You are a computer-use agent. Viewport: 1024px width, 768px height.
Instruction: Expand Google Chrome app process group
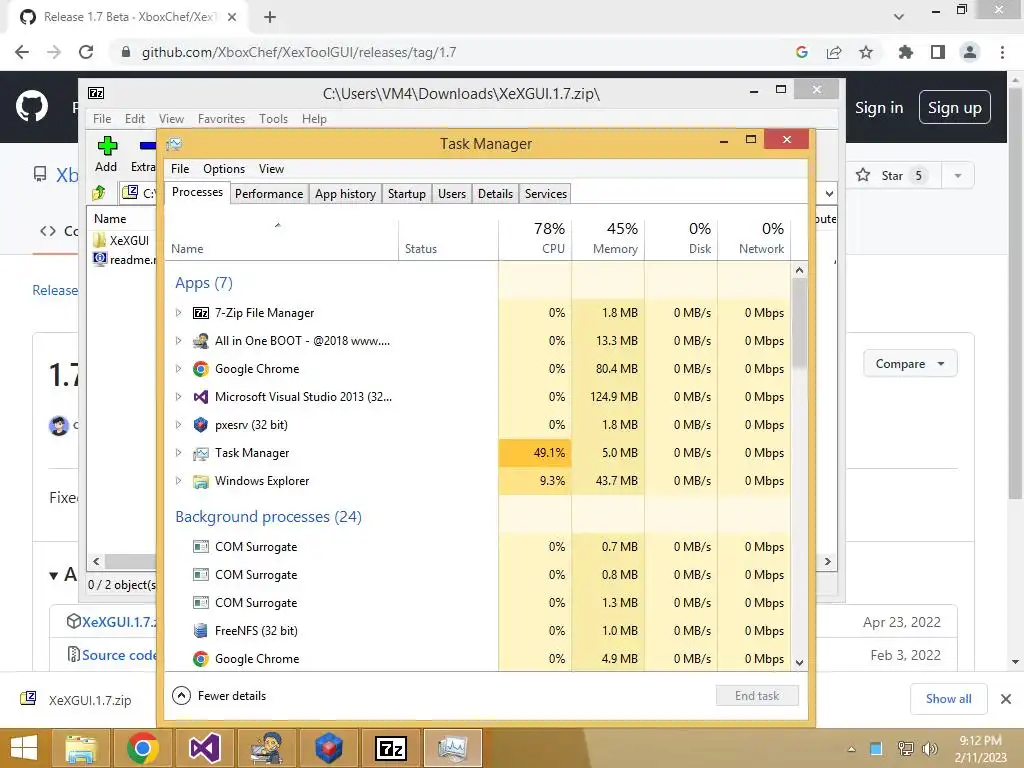point(178,369)
